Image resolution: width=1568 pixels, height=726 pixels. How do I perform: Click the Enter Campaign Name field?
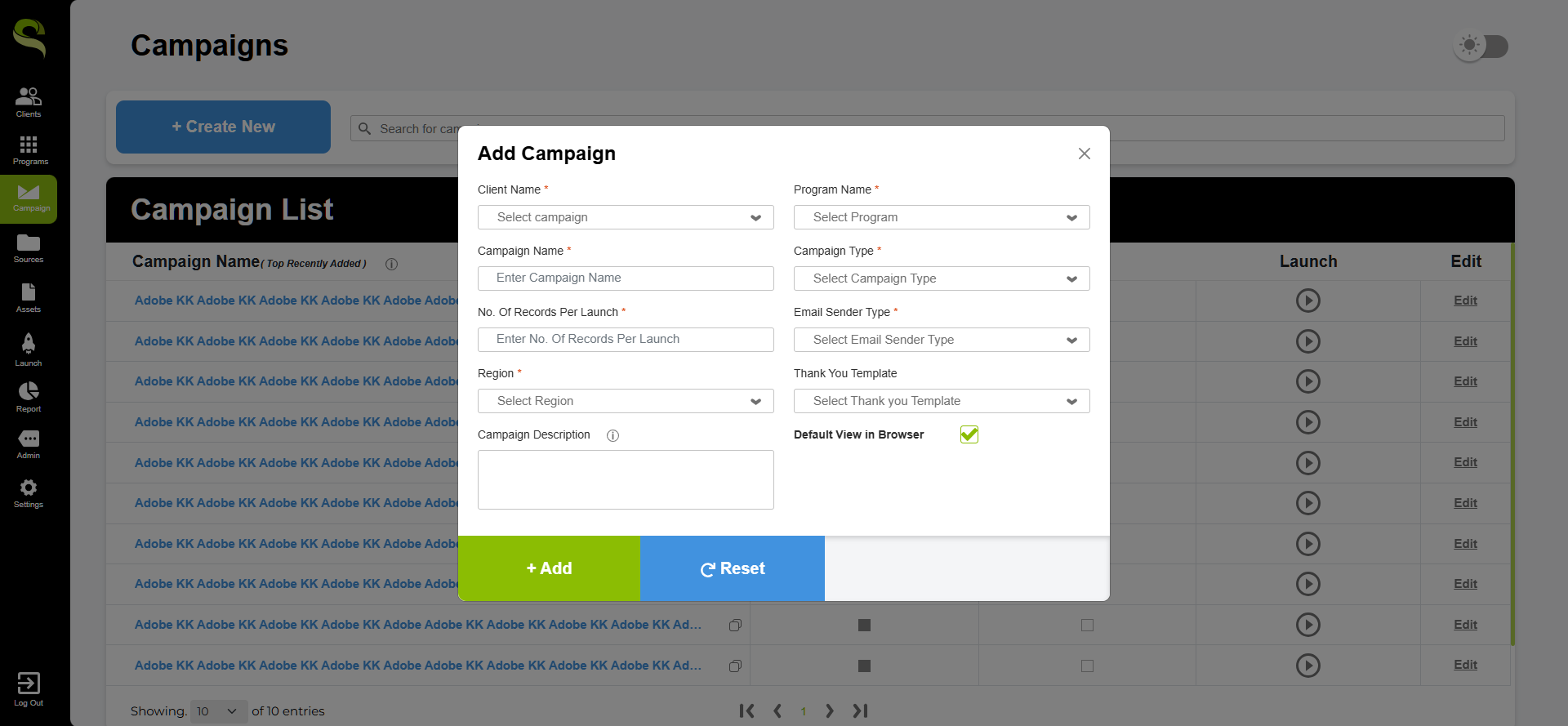pos(626,278)
